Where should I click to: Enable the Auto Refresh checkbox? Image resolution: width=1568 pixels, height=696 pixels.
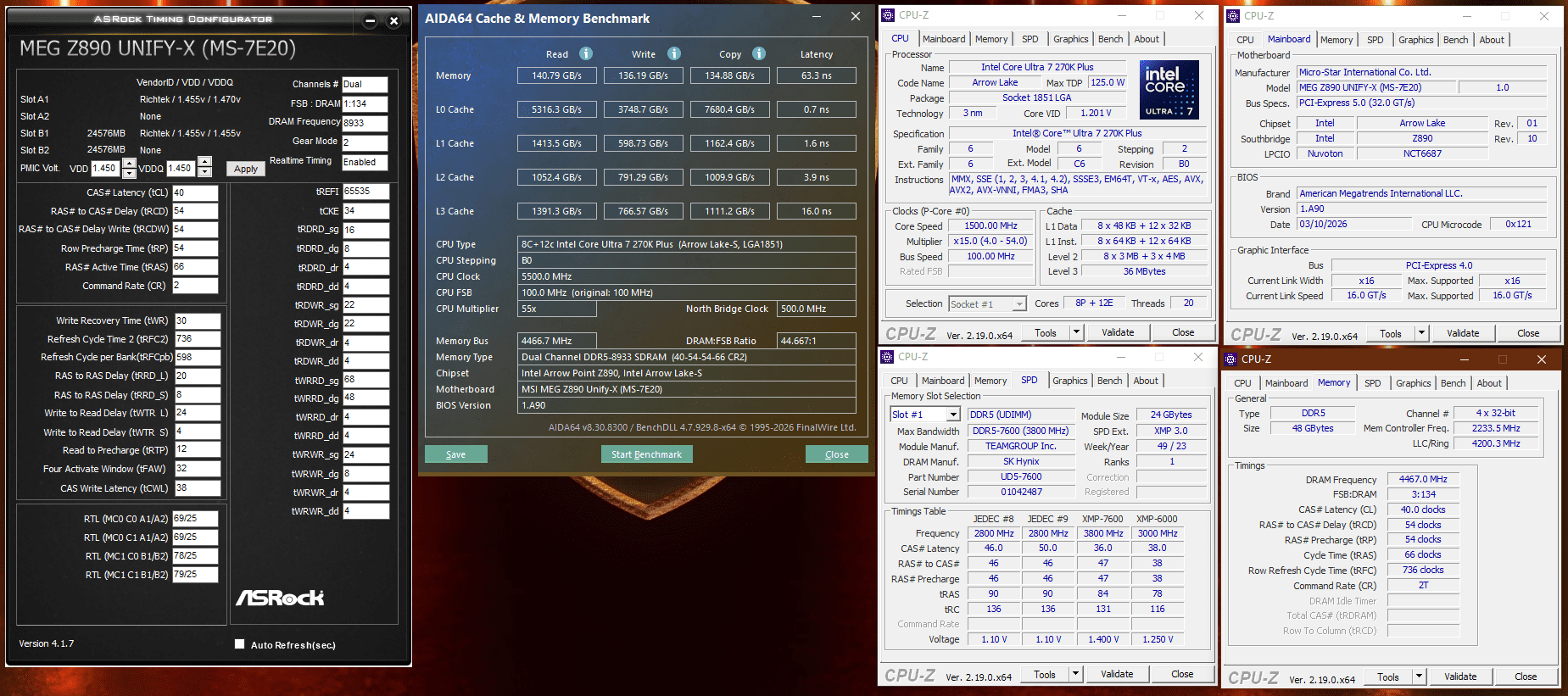pos(239,644)
